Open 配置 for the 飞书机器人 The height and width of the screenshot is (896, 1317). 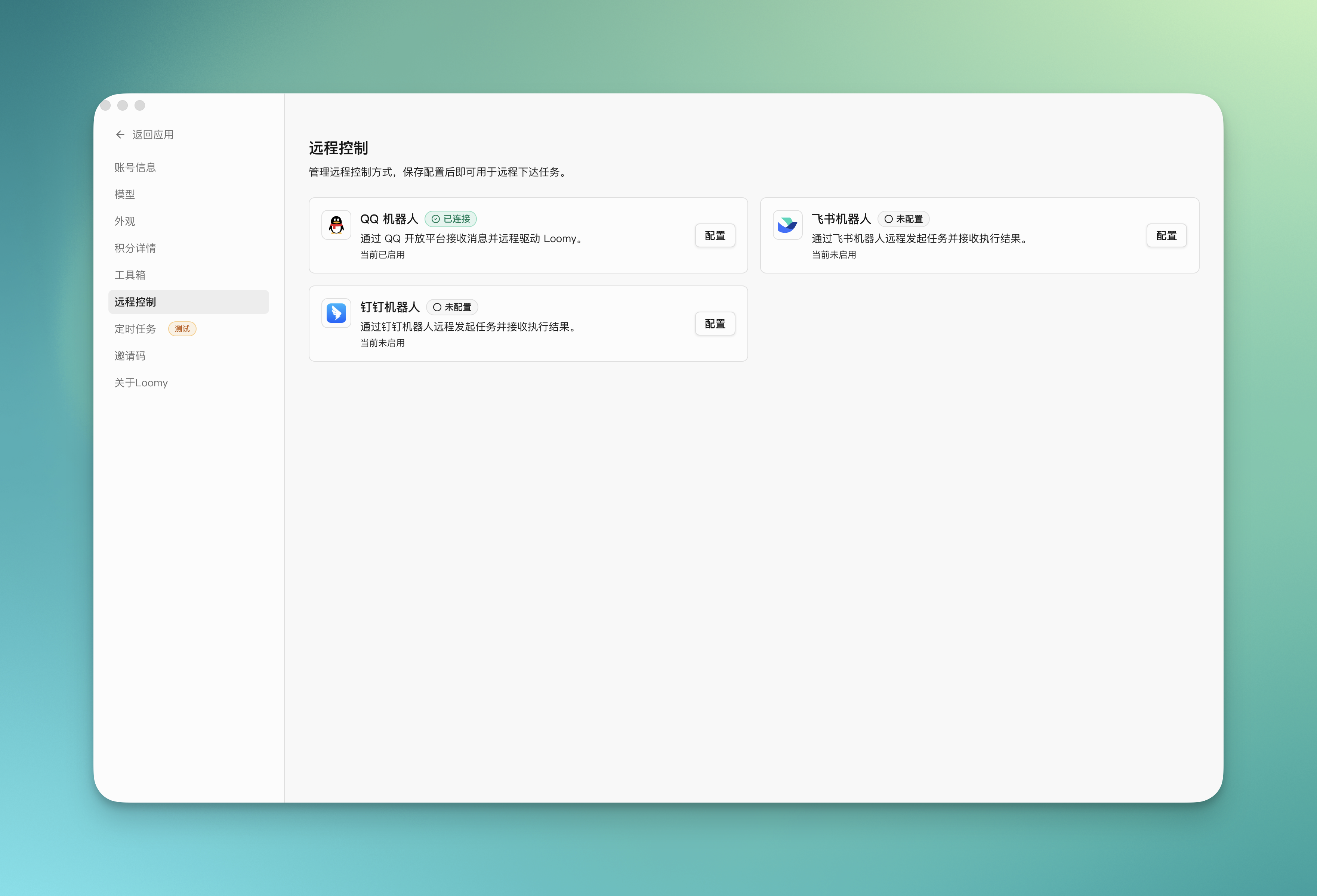pyautogui.click(x=1166, y=235)
